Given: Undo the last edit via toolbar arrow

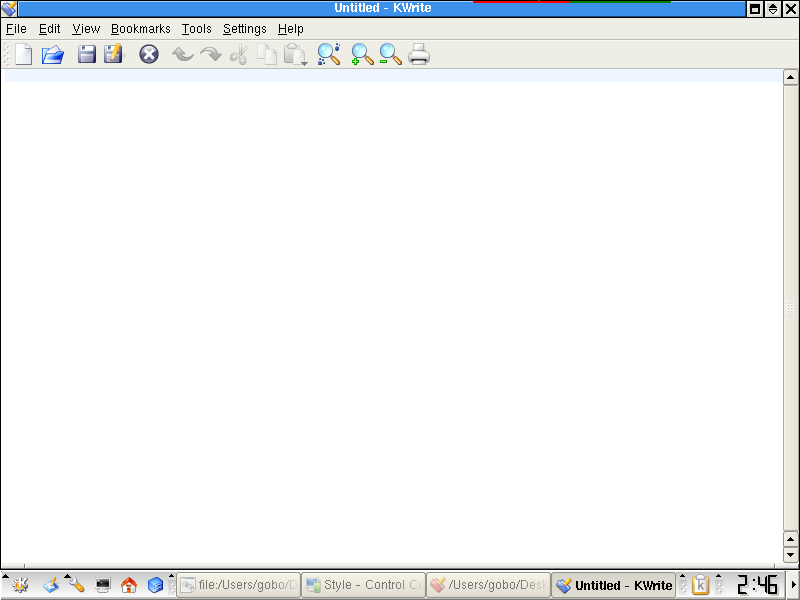Looking at the screenshot, I should tap(183, 54).
